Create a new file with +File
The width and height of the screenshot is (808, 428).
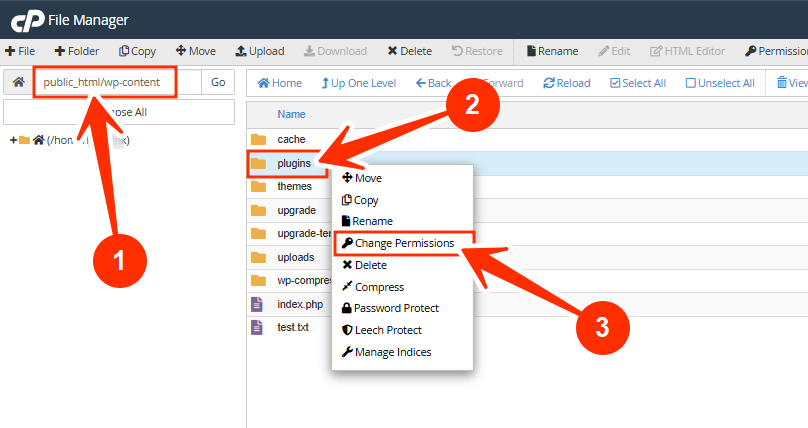[x=20, y=51]
